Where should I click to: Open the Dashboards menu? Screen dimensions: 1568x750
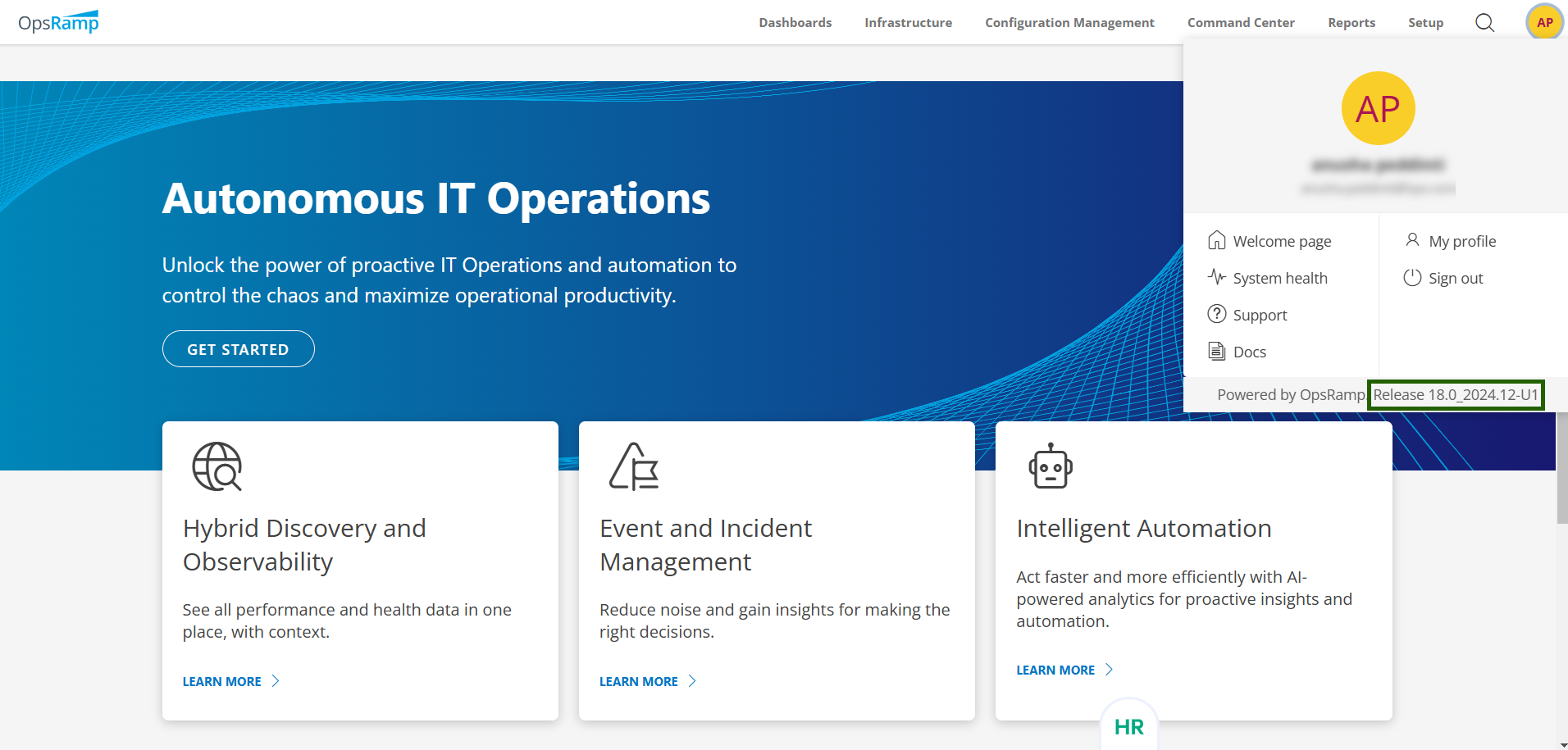click(x=795, y=22)
